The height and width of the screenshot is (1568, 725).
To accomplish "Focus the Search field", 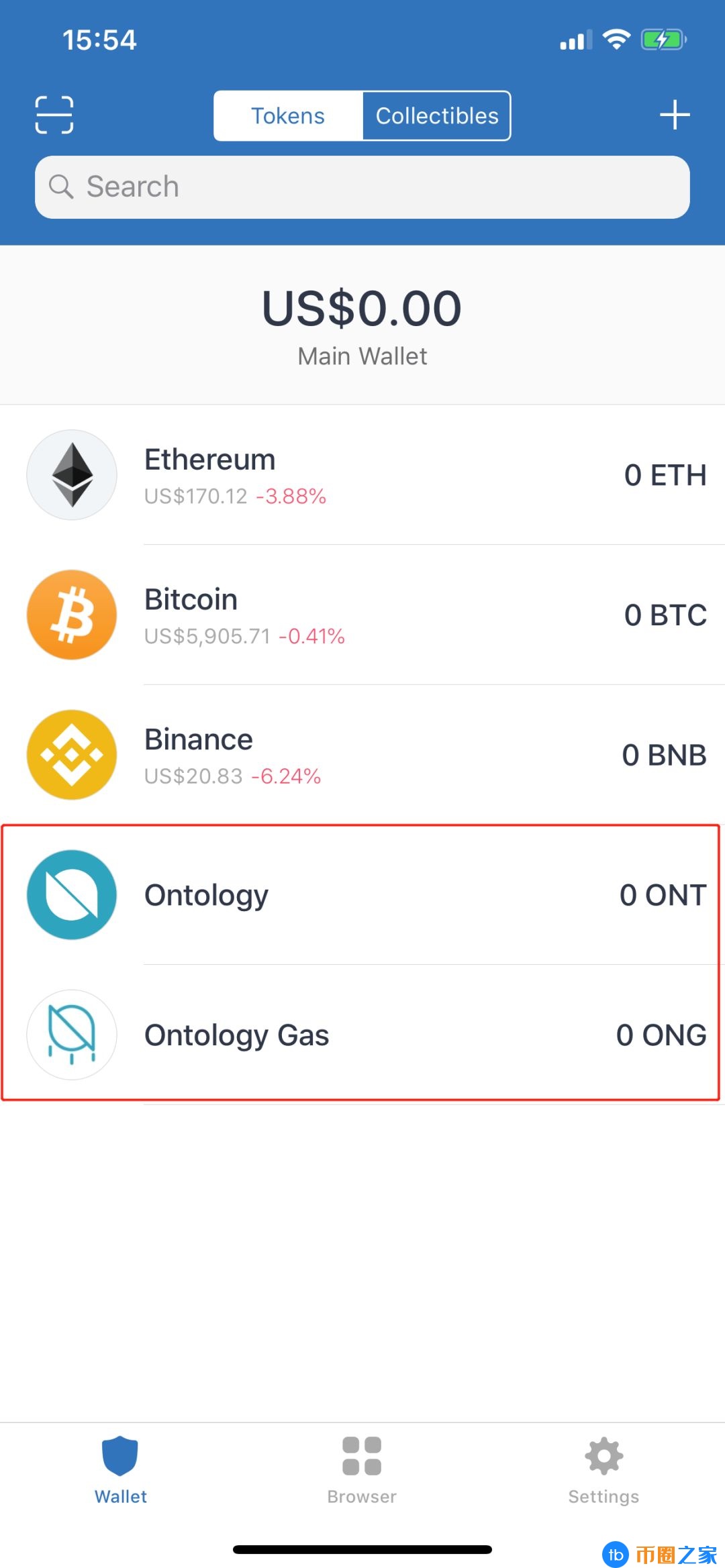I will click(376, 187).
